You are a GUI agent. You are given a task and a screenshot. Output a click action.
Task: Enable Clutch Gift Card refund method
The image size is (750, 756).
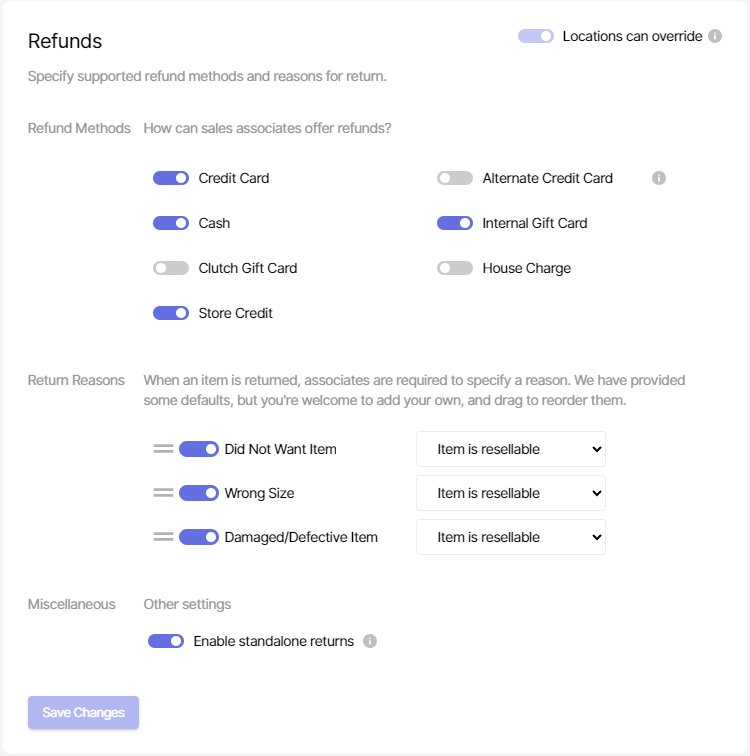[171, 268]
